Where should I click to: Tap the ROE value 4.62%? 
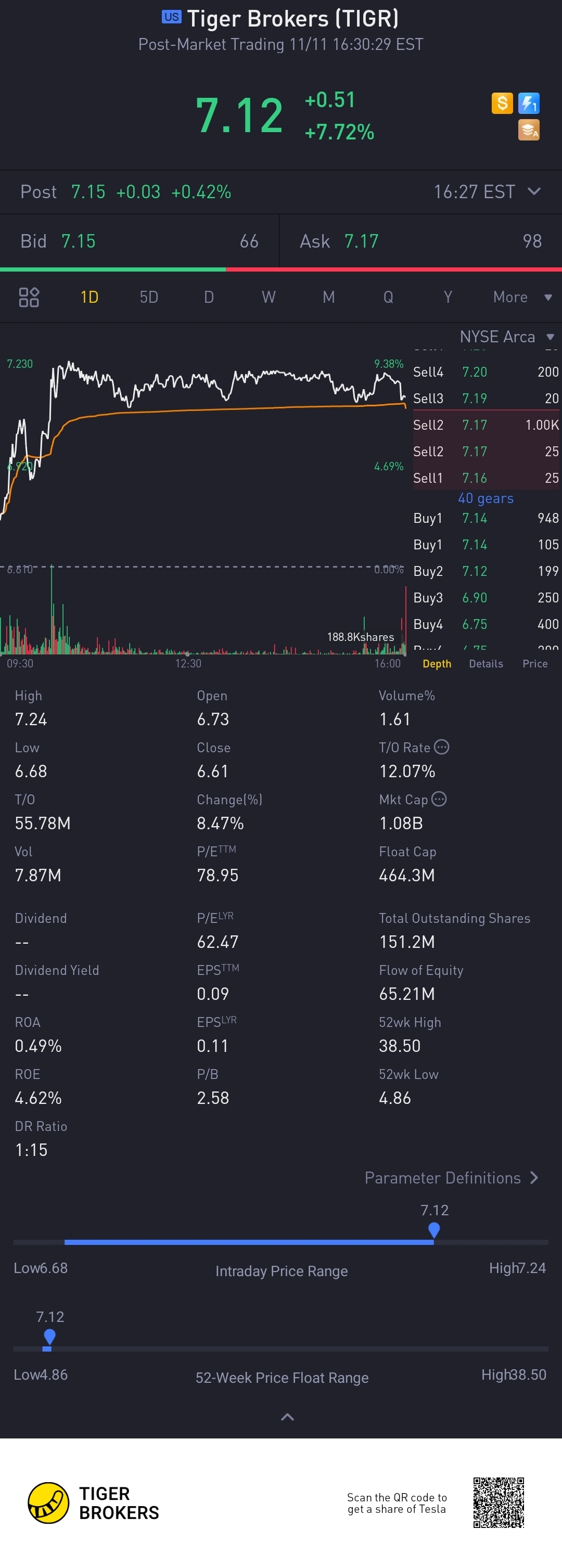39,1098
